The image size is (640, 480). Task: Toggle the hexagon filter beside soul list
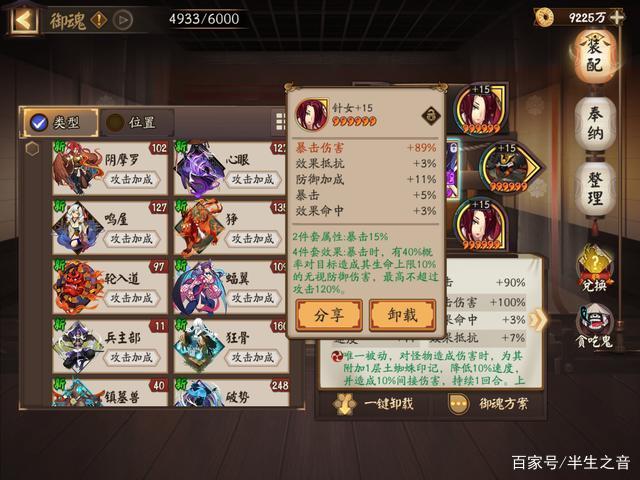tap(33, 149)
